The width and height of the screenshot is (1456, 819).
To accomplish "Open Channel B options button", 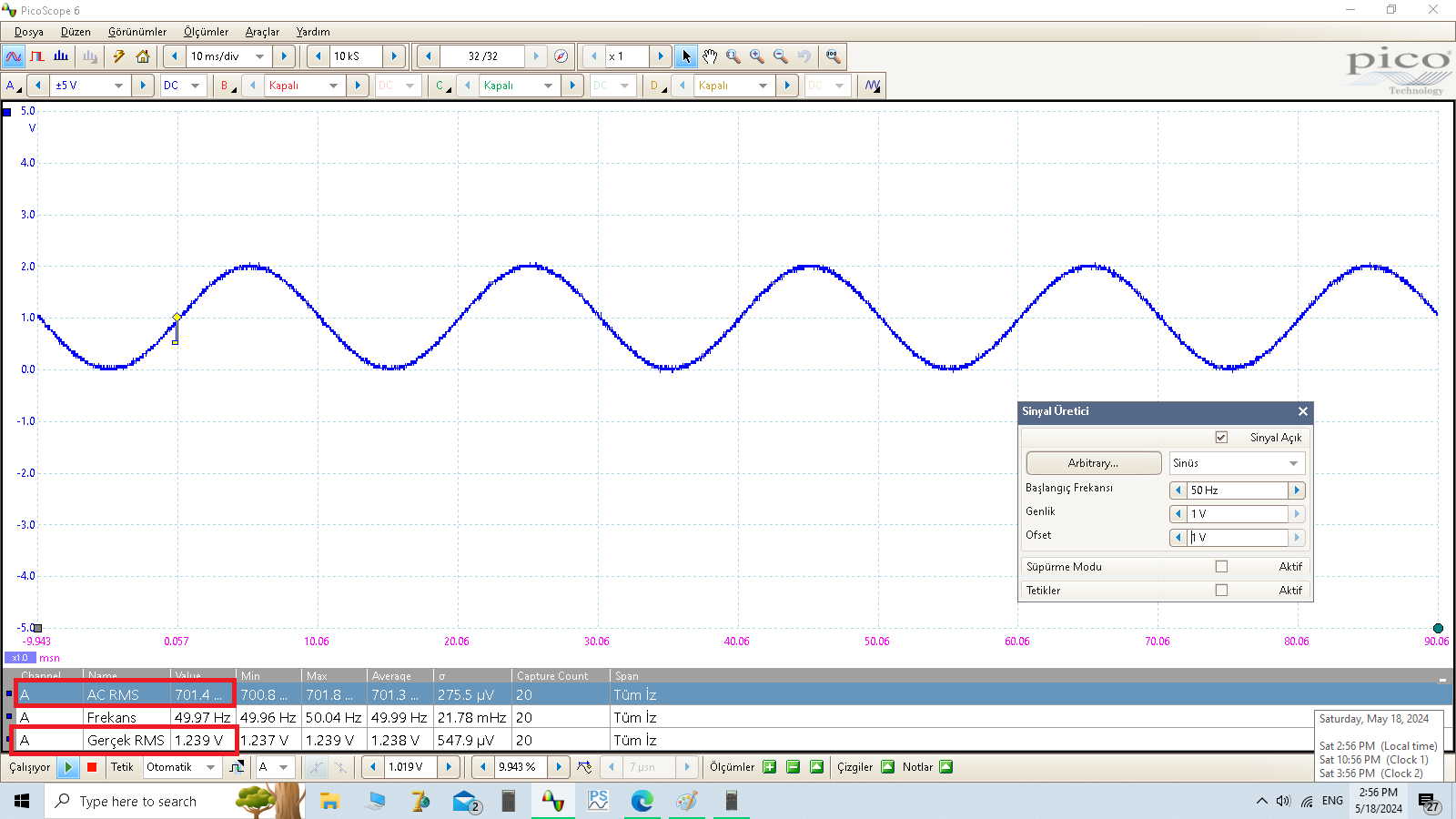I will click(227, 86).
